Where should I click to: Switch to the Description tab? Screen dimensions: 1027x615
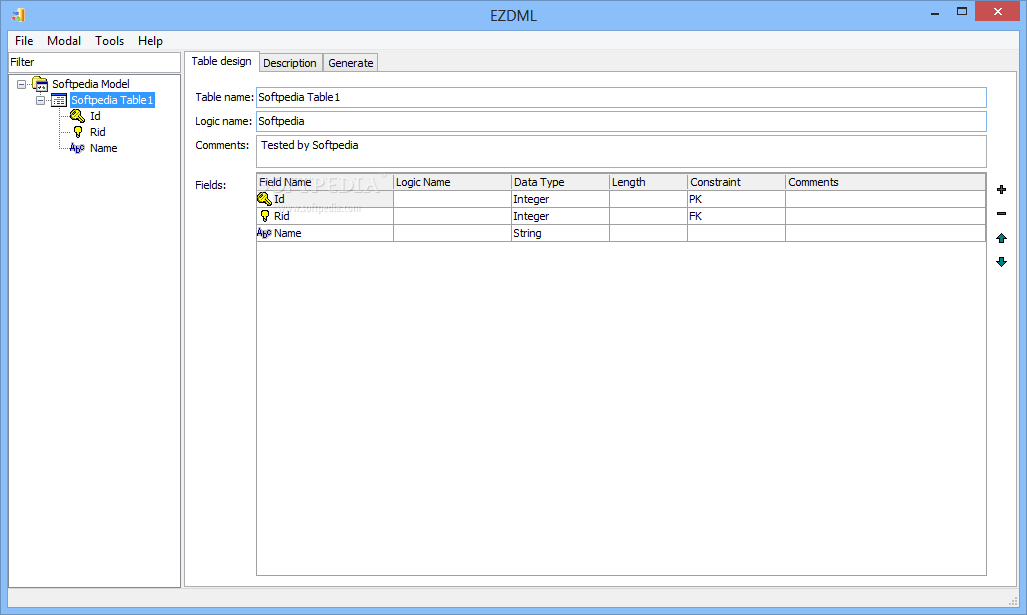tap(289, 63)
